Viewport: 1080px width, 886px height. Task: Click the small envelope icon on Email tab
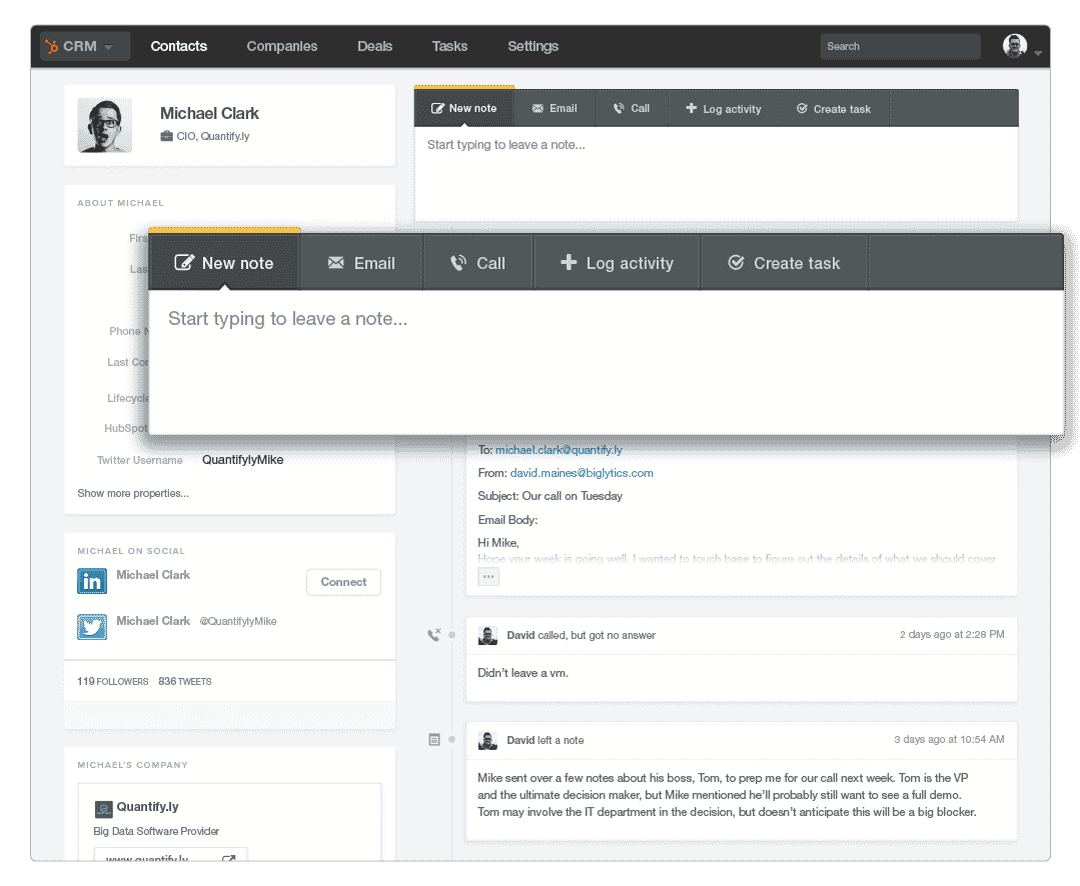click(x=538, y=108)
